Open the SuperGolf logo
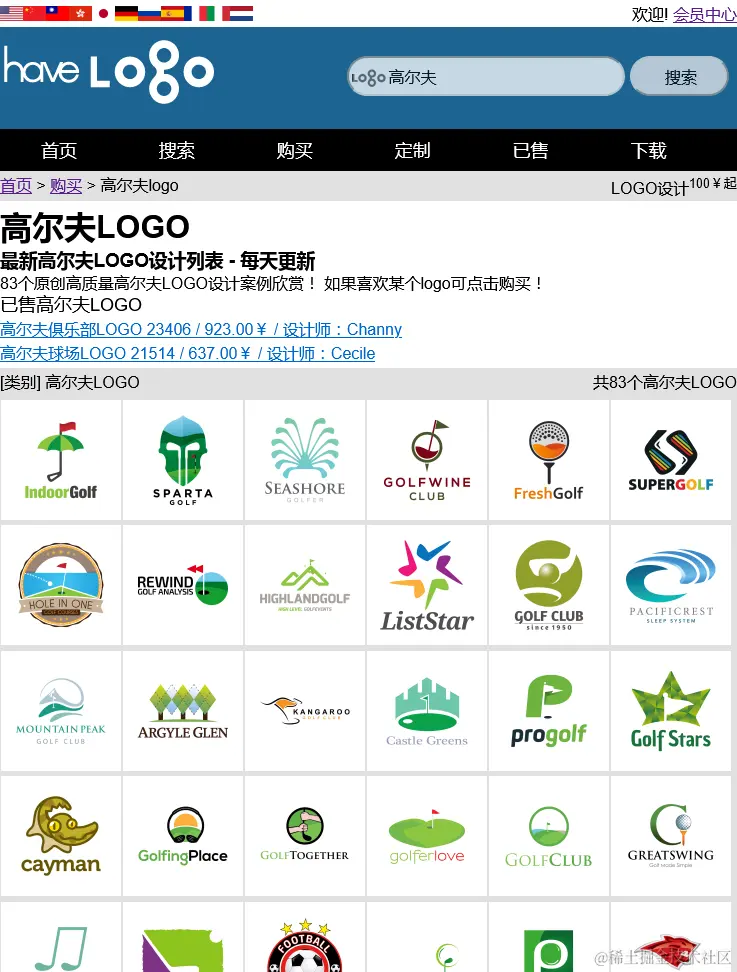The width and height of the screenshot is (737, 972). click(x=671, y=460)
